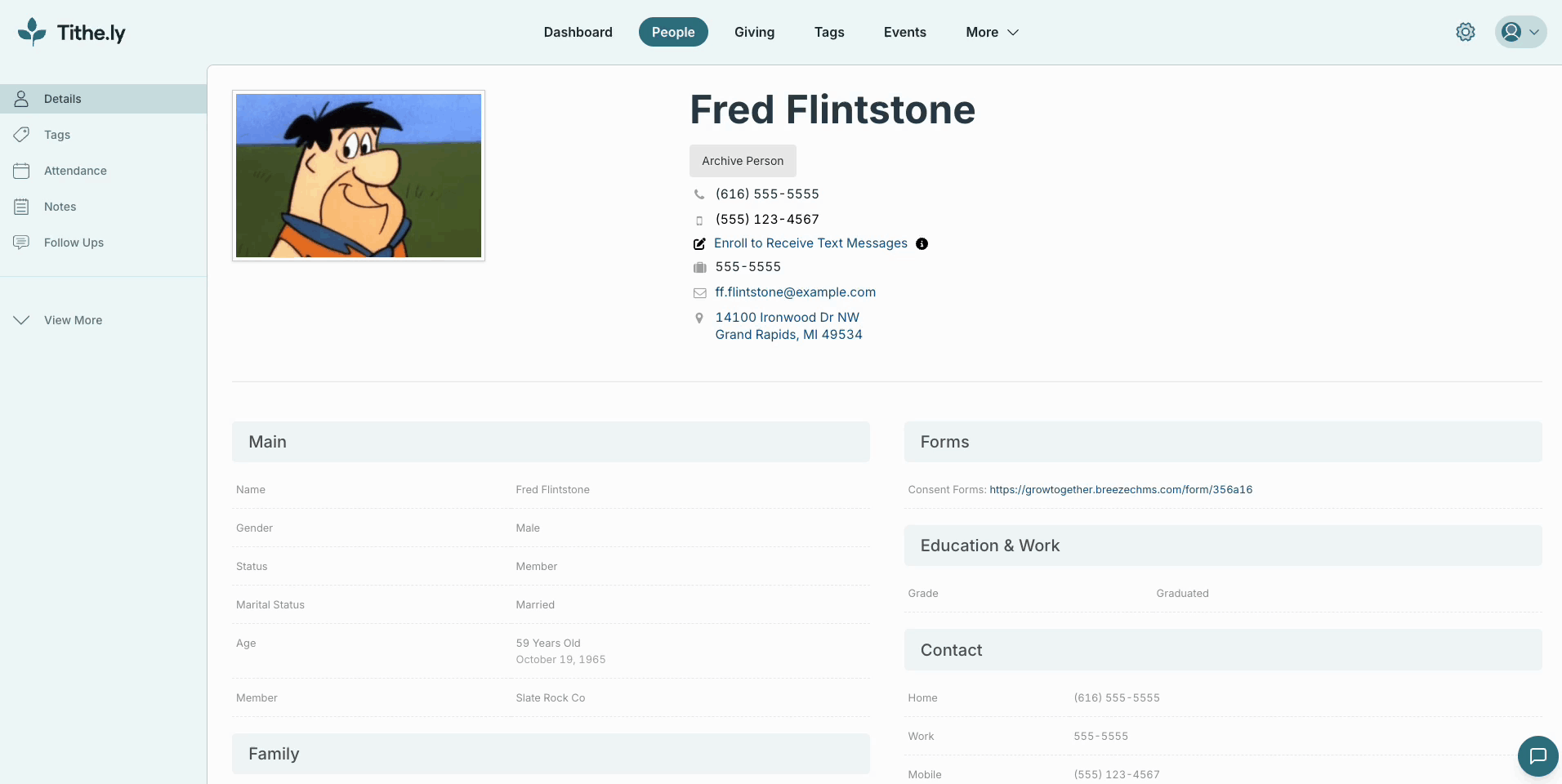
Task: Click the (616) 555-5555 phone number in header
Action: [767, 194]
